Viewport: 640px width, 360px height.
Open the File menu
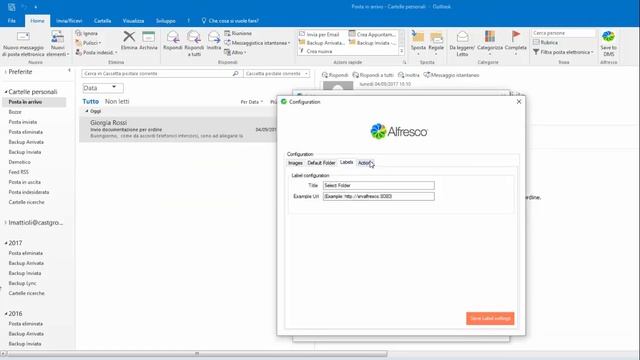pos(12,21)
